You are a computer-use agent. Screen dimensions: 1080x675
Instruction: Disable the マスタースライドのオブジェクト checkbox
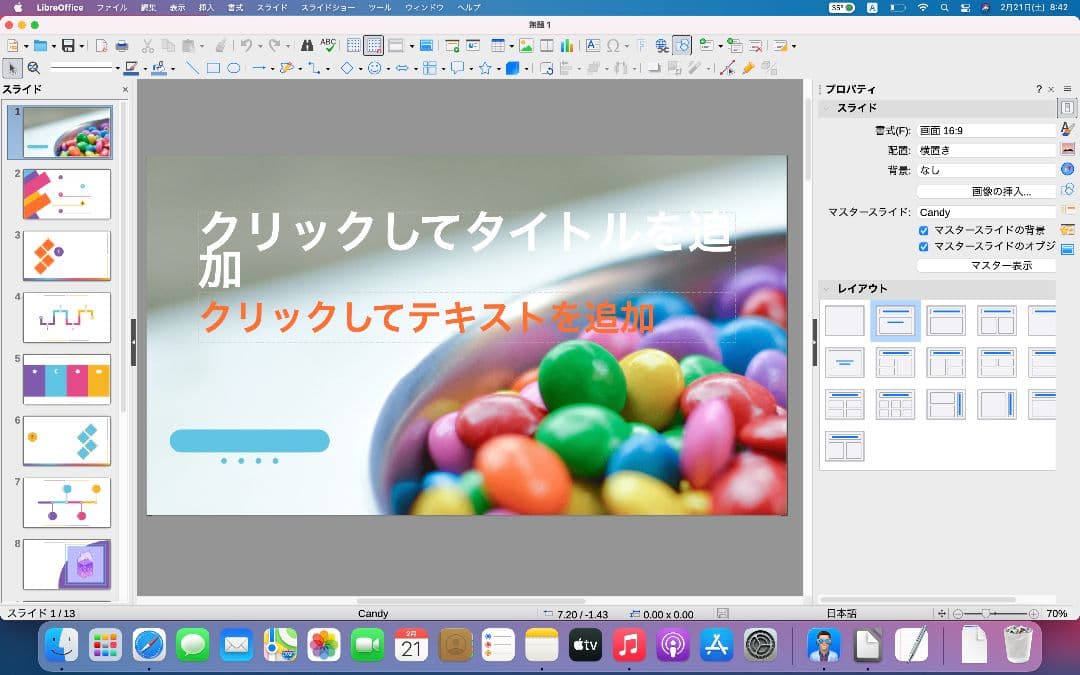pyautogui.click(x=924, y=246)
